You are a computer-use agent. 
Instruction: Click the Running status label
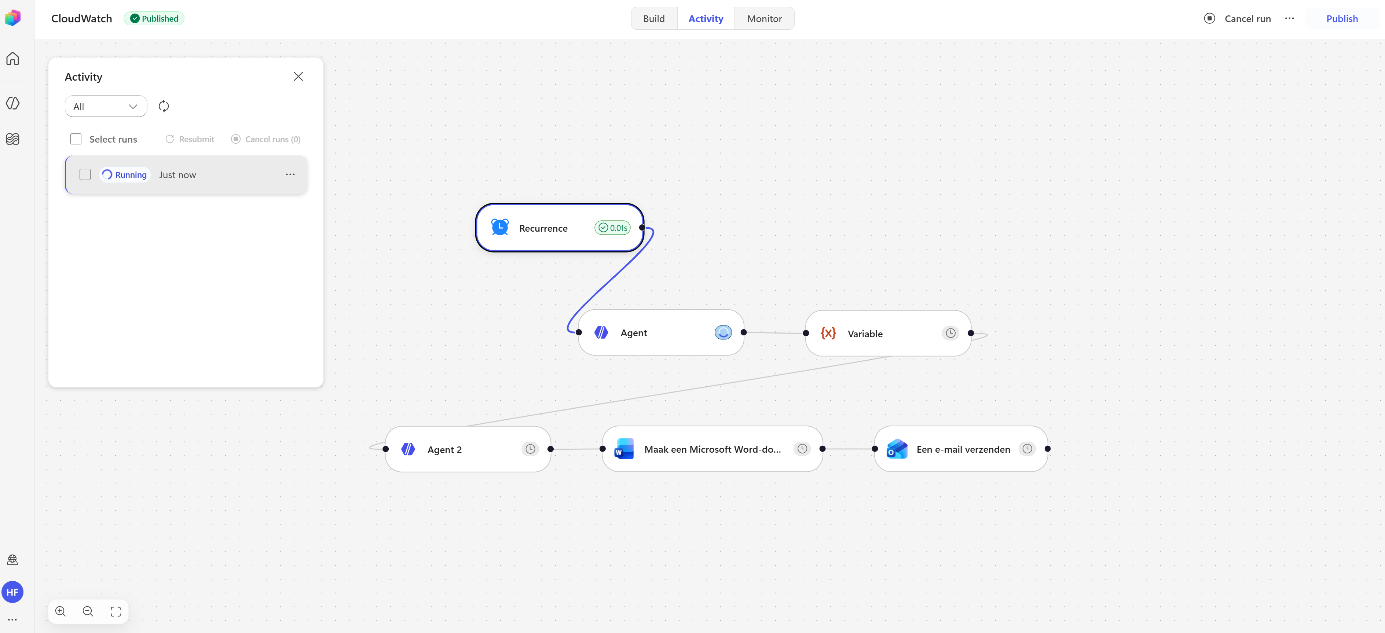coord(125,174)
